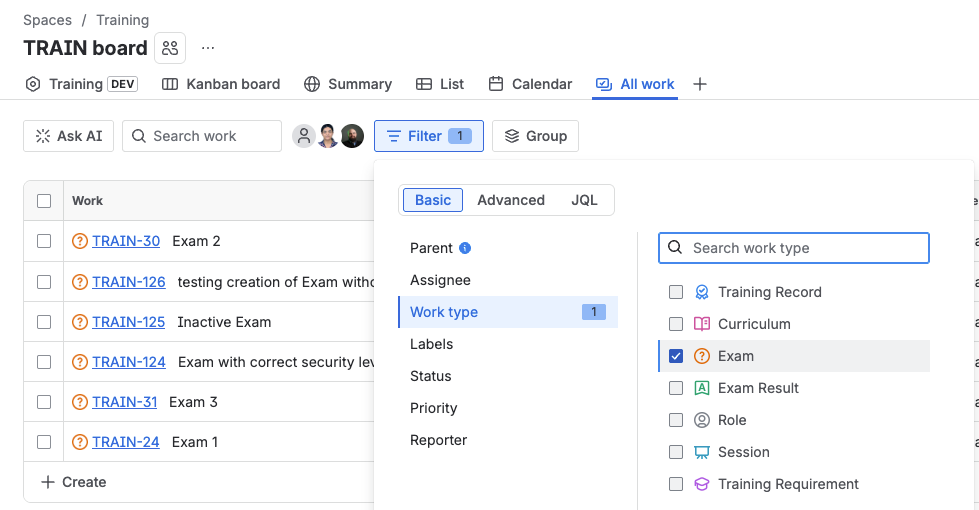Switch to the List tab
The width and height of the screenshot is (979, 510).
pos(440,84)
